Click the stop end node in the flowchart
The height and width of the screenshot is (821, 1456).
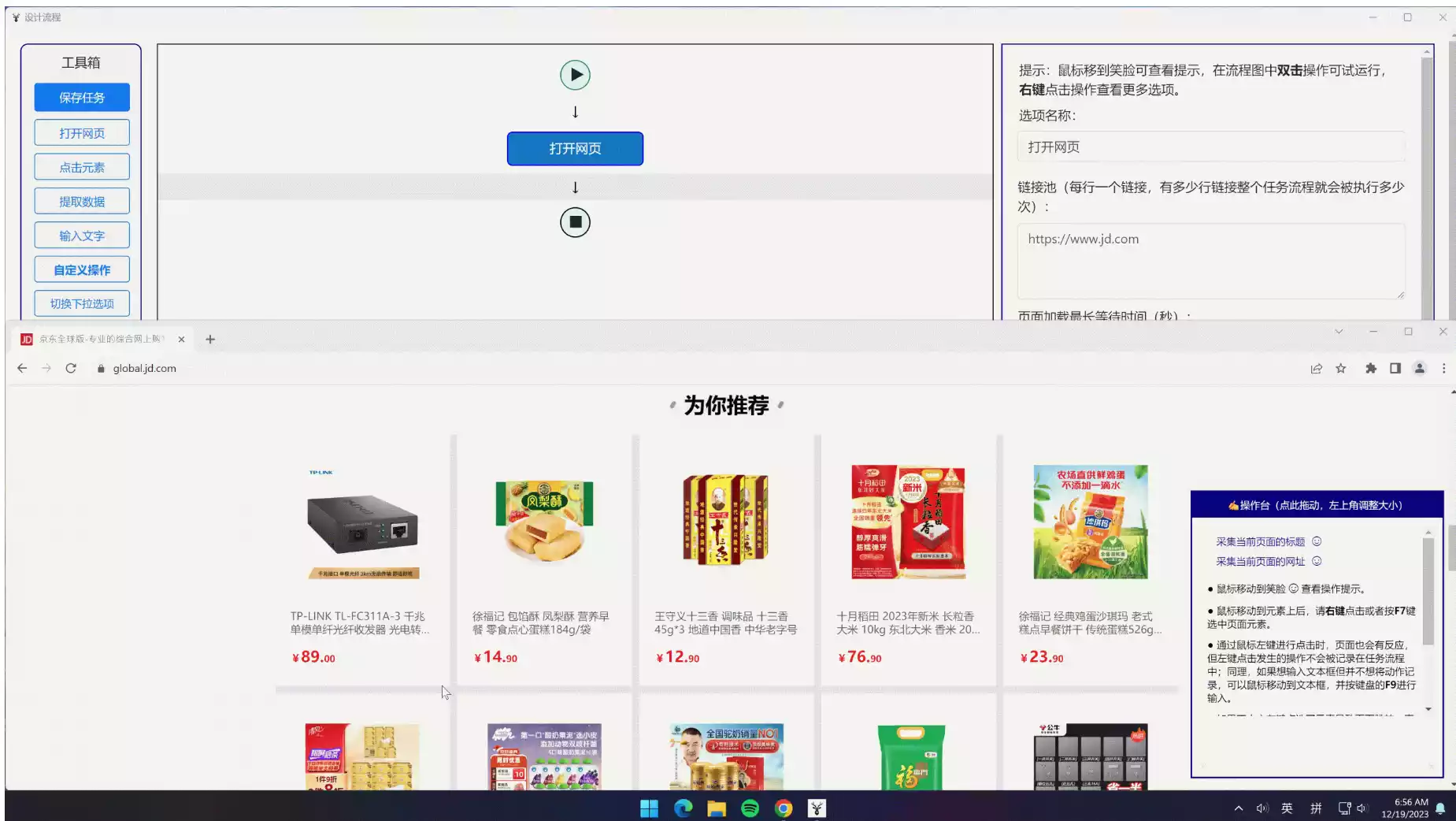(x=575, y=222)
